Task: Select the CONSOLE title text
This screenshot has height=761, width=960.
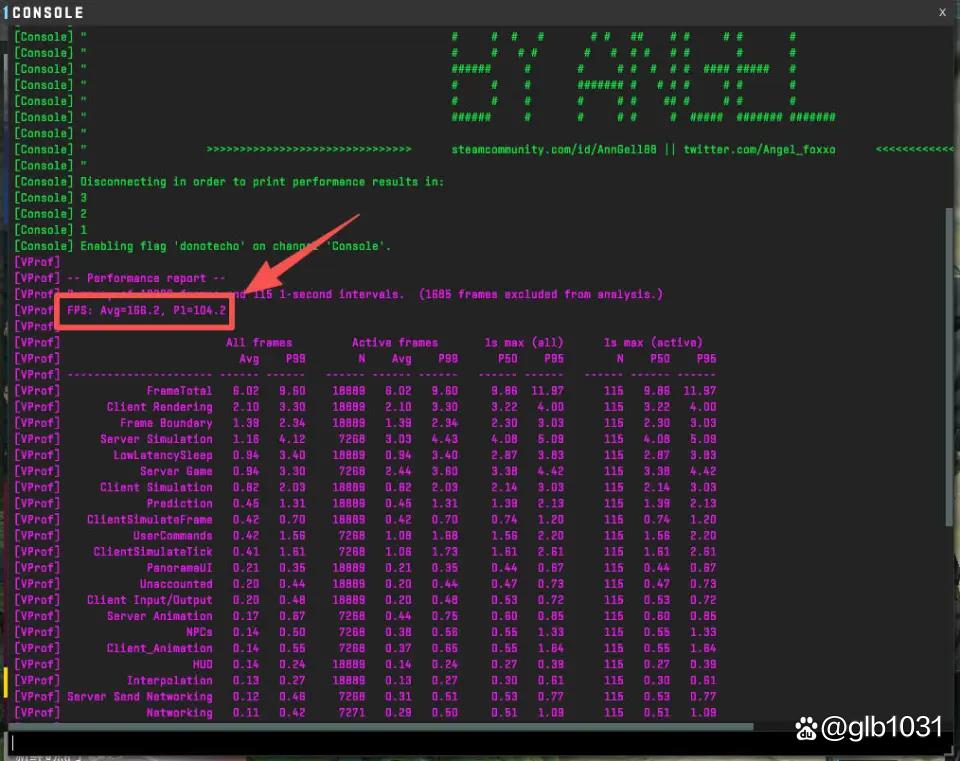Action: click(x=48, y=12)
